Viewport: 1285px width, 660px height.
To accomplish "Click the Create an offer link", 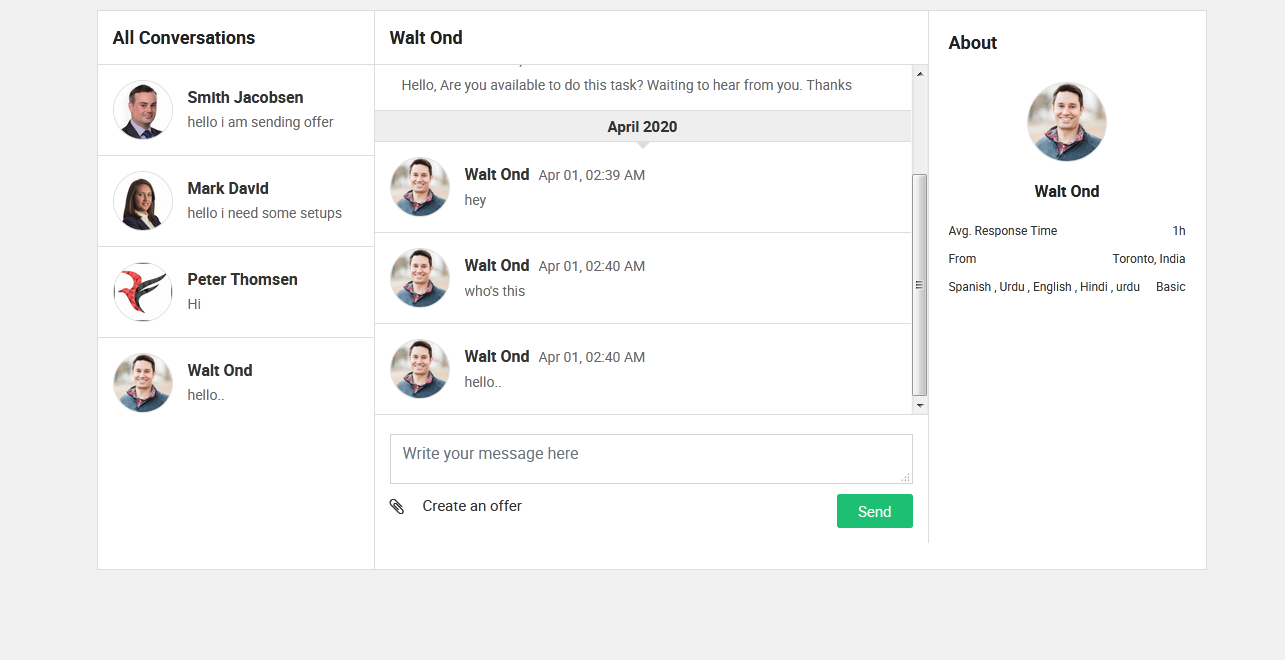I will (x=472, y=506).
